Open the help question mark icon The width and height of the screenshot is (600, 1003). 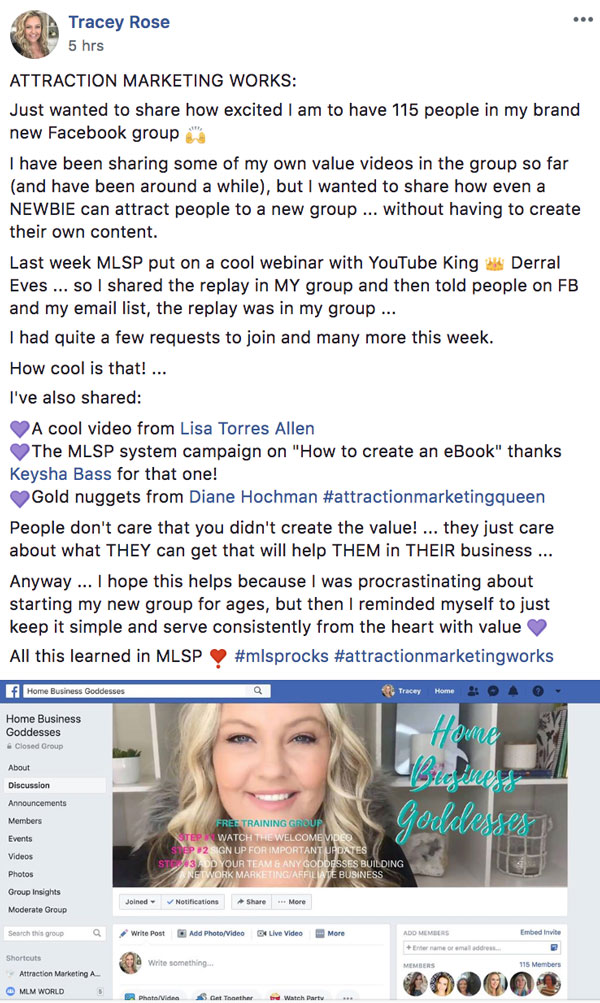click(x=538, y=691)
